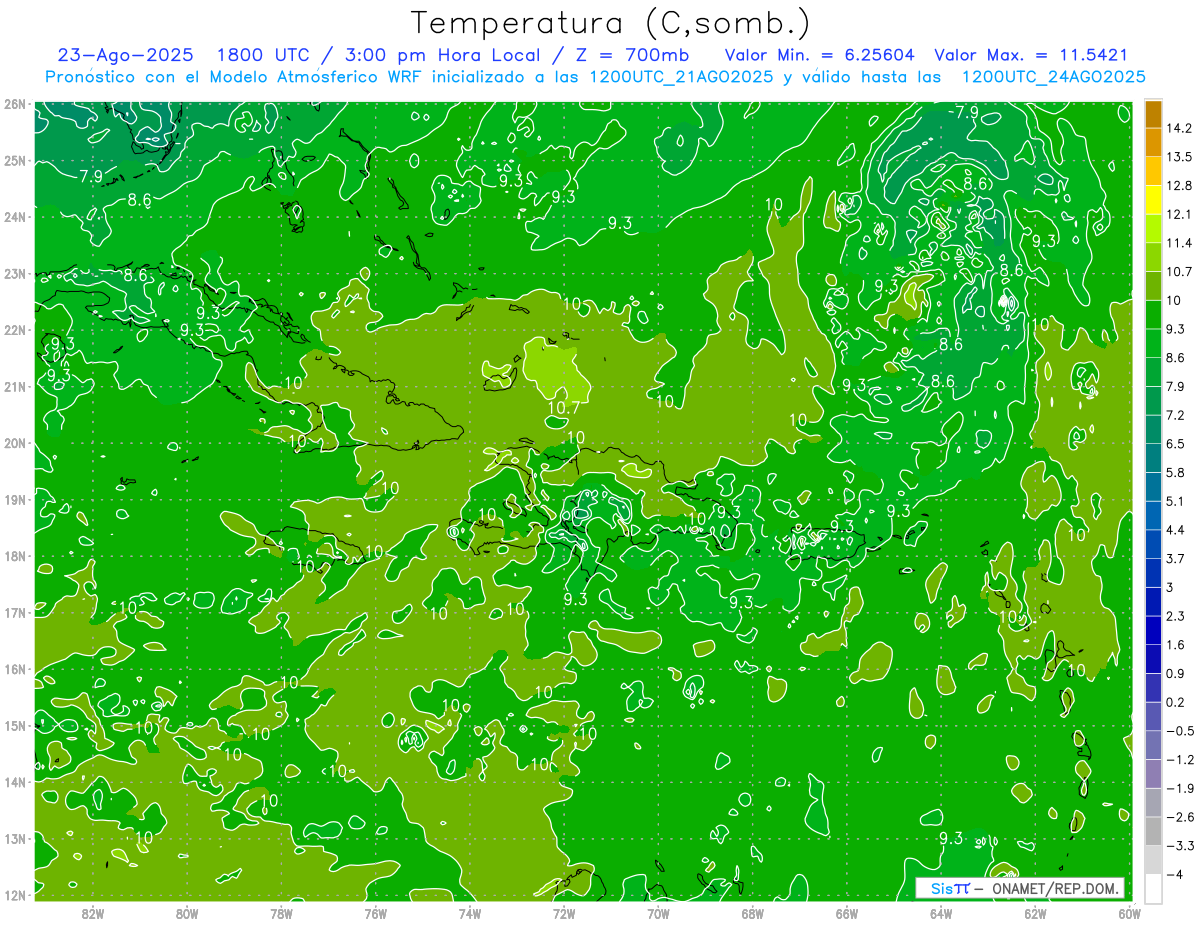Click the "10.7" contour label on map
Screen dimensions: 1200x927
(x=564, y=407)
